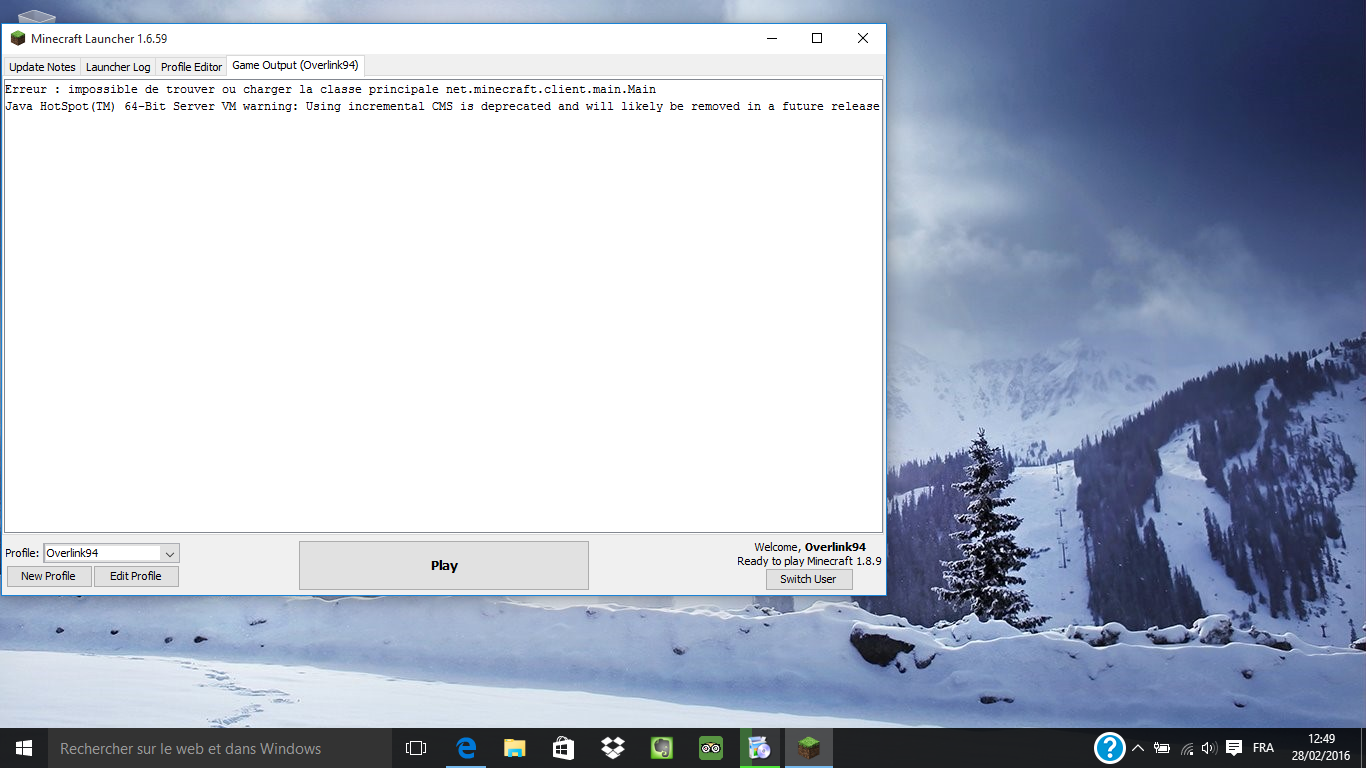Click the Switch User button
The height and width of the screenshot is (768, 1366).
click(808, 579)
